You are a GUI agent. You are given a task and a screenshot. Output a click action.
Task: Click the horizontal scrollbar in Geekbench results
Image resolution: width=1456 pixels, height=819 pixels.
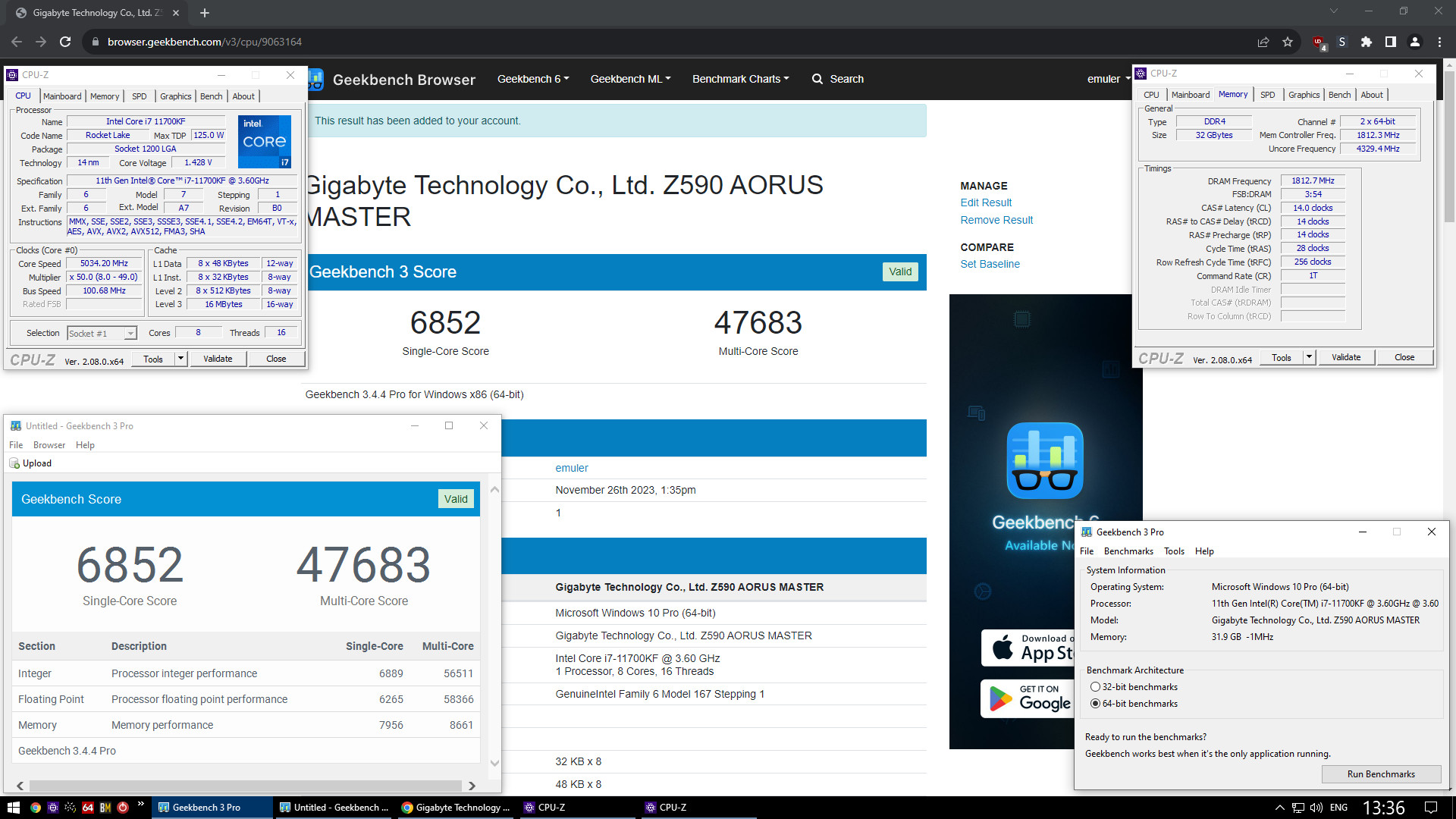tap(245, 786)
